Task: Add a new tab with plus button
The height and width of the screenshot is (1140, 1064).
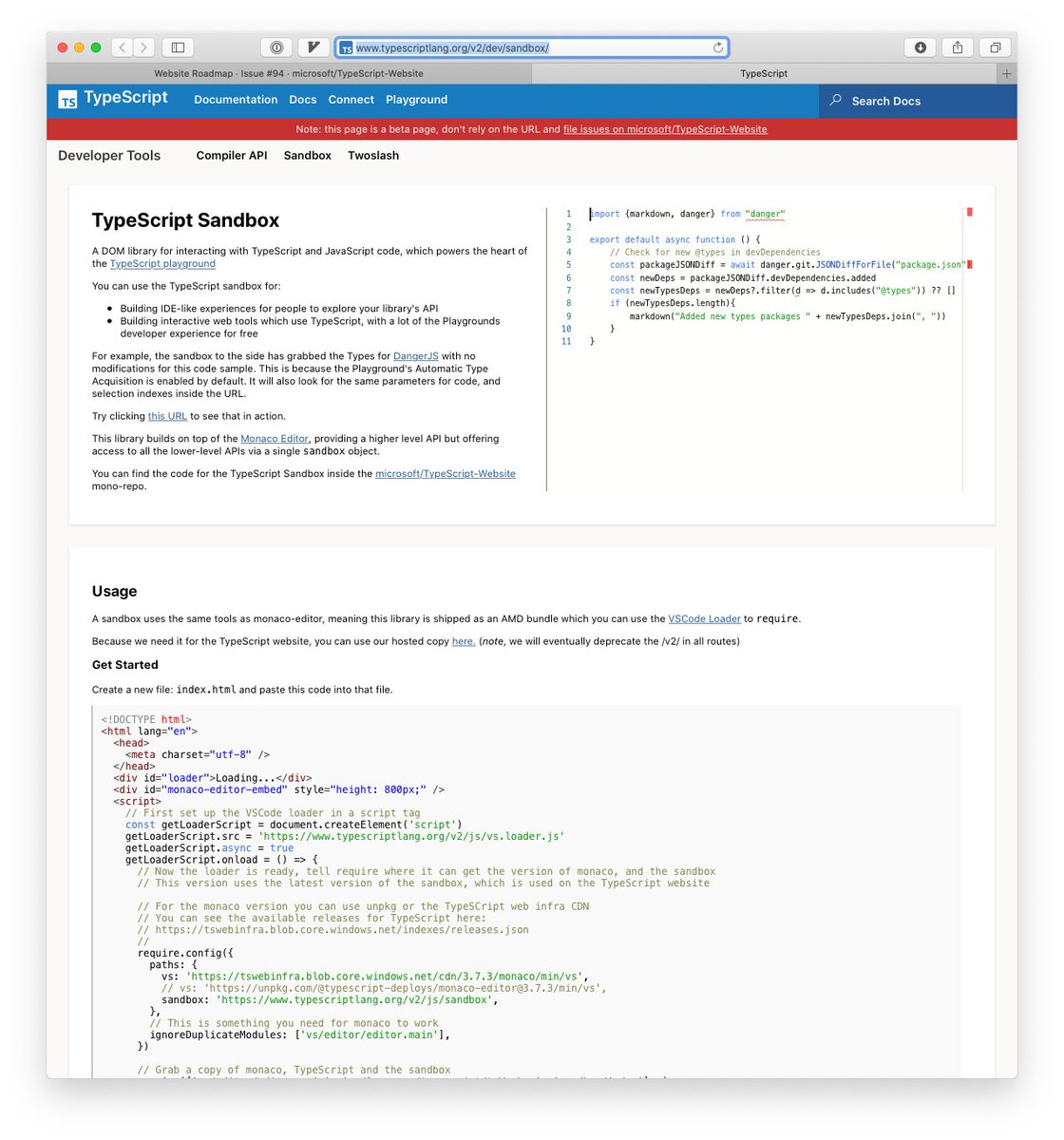Action: click(x=1007, y=73)
